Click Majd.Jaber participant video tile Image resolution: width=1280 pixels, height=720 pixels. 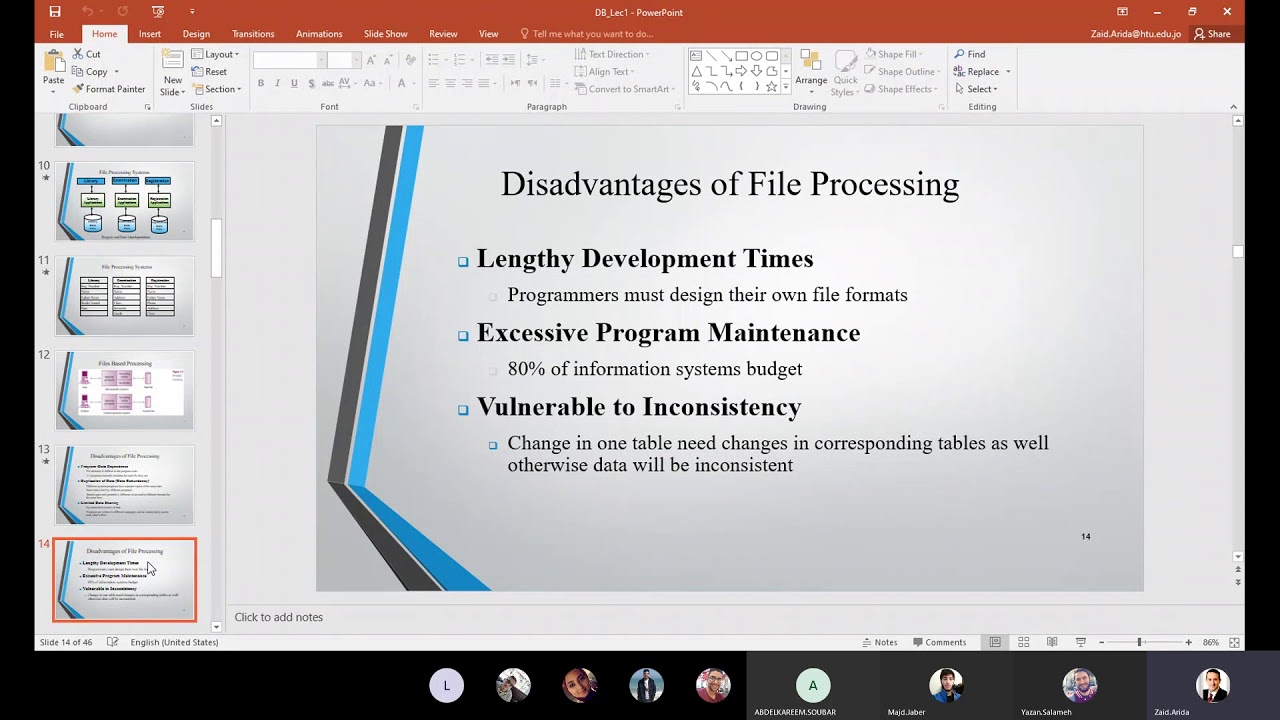coord(945,686)
